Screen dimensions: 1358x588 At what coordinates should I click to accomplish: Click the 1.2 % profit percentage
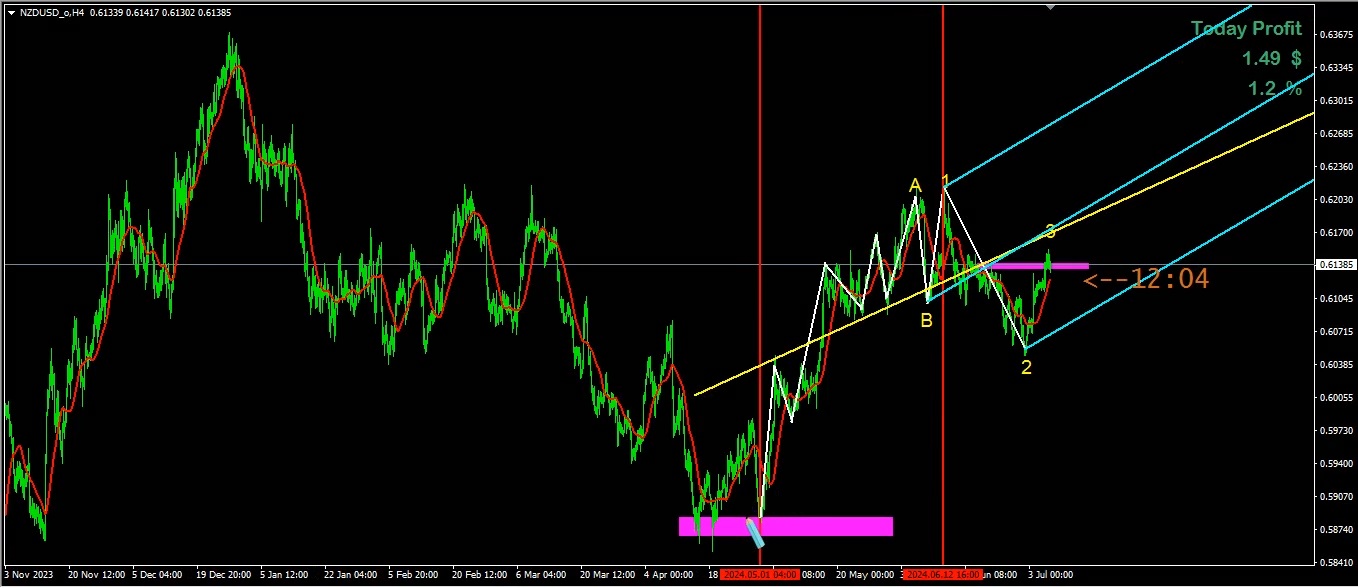1275,89
